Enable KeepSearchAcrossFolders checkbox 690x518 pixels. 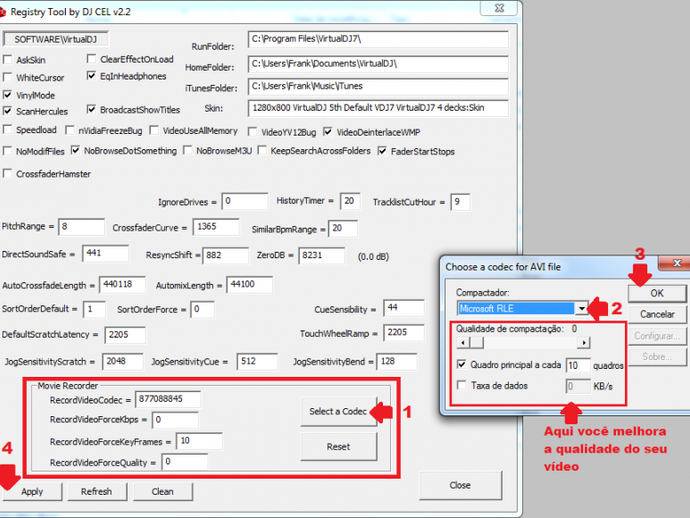coord(262,151)
